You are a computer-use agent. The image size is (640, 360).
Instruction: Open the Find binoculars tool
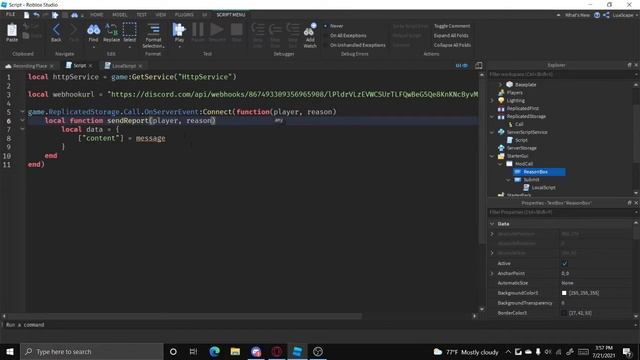pyautogui.click(x=93, y=29)
